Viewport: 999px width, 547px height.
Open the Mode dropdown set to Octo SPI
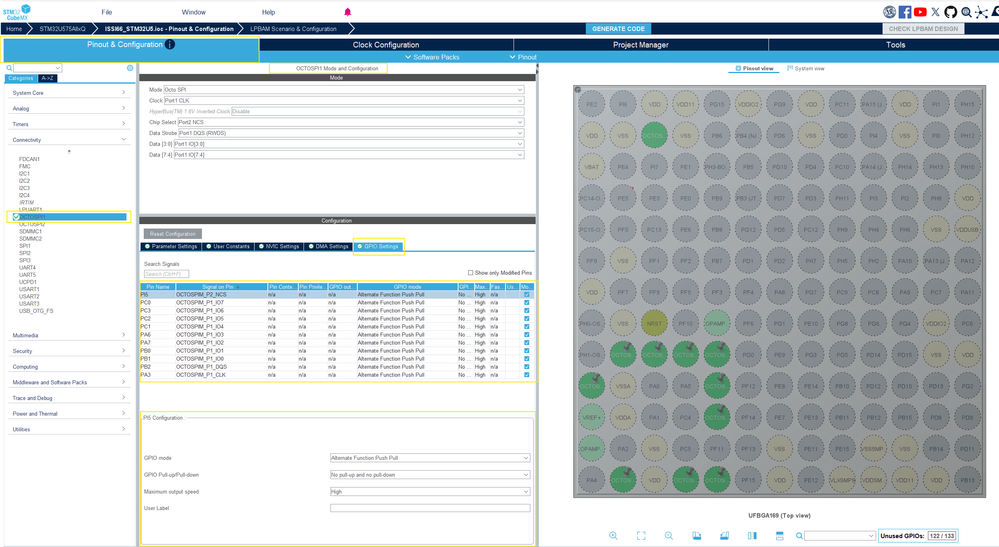point(343,90)
